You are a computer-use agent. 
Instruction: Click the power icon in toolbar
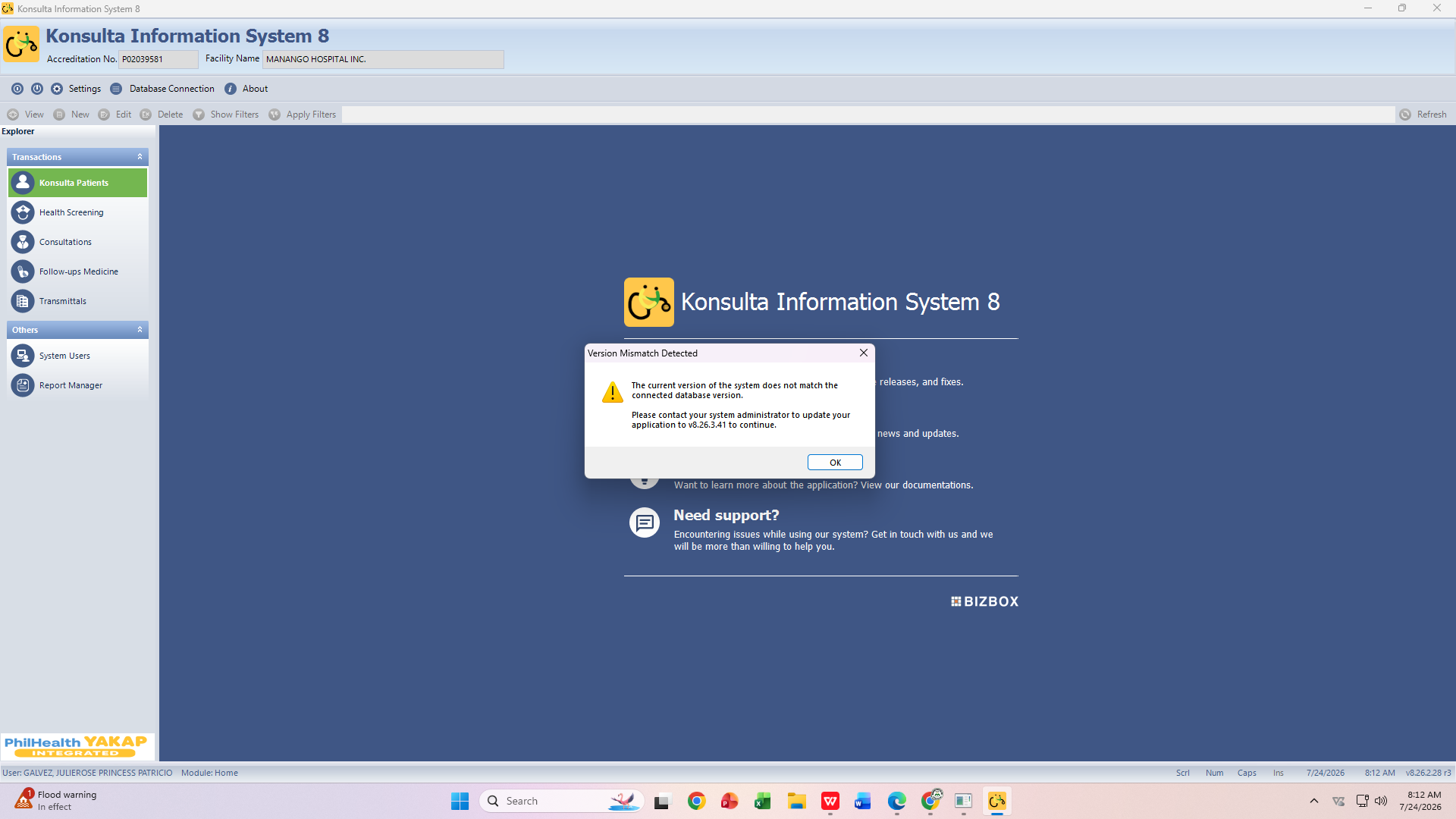pyautogui.click(x=37, y=89)
